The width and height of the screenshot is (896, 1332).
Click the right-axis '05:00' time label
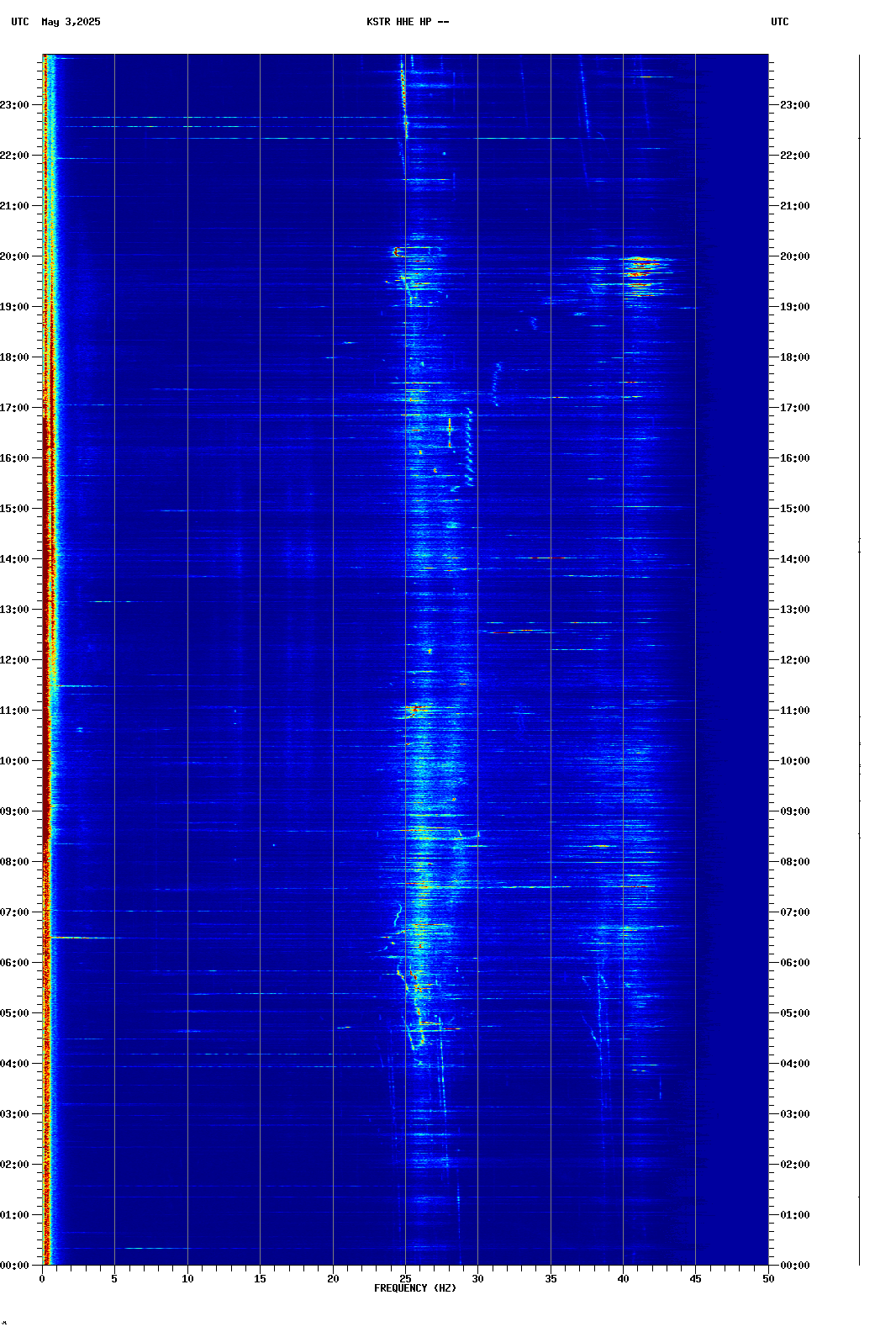(795, 1013)
